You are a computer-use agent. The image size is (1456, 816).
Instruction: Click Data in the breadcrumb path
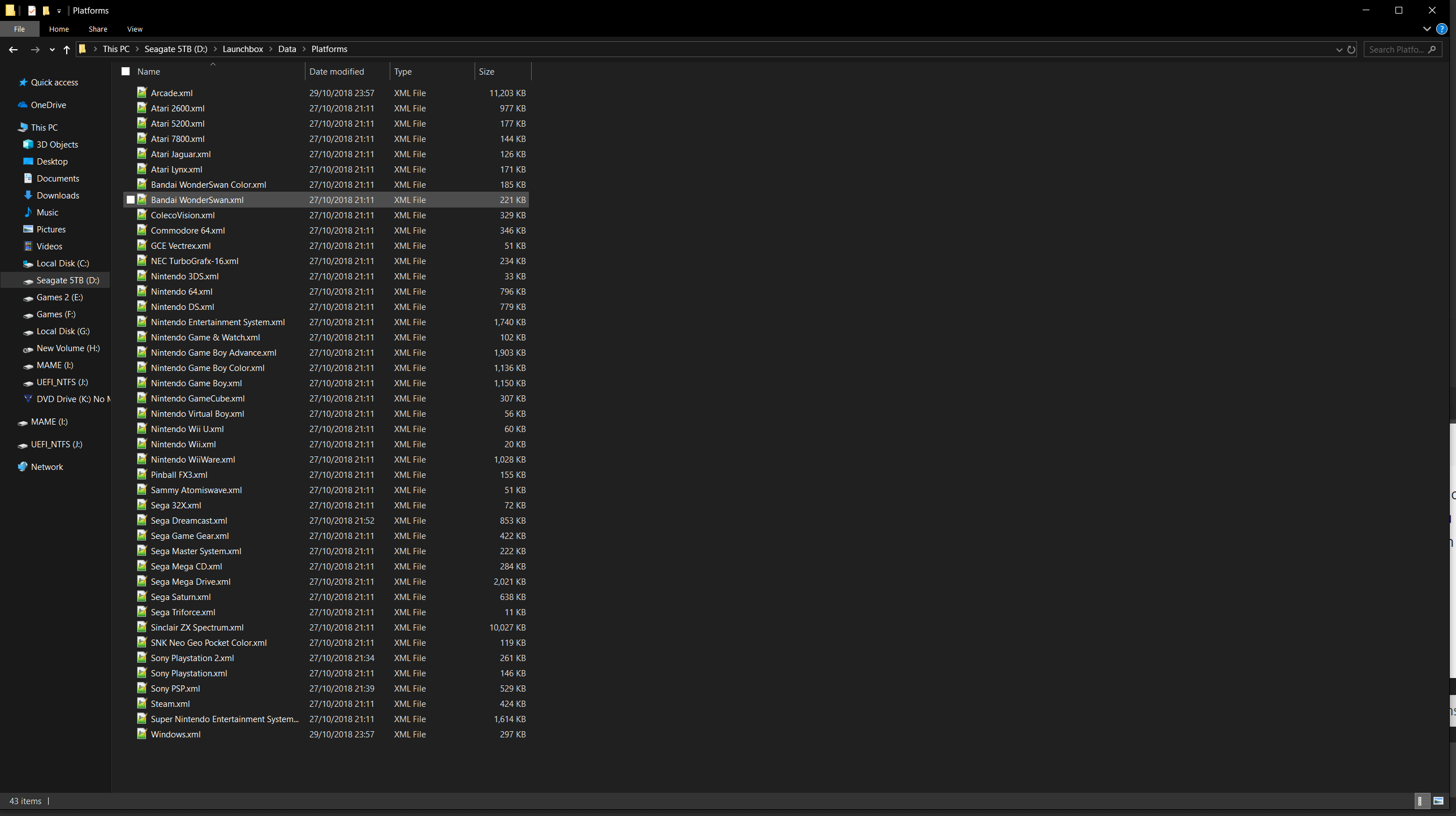point(287,49)
